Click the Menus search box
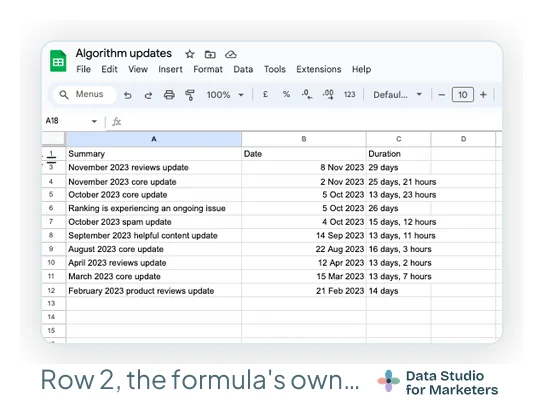 click(x=85, y=94)
